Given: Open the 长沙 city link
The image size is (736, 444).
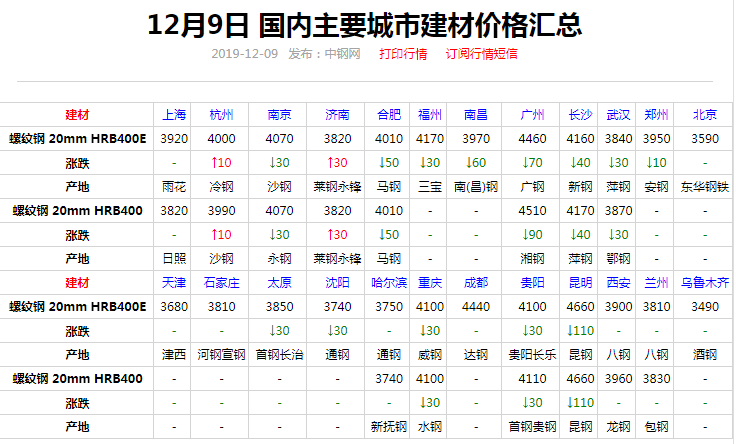Looking at the screenshot, I should click(x=580, y=115).
